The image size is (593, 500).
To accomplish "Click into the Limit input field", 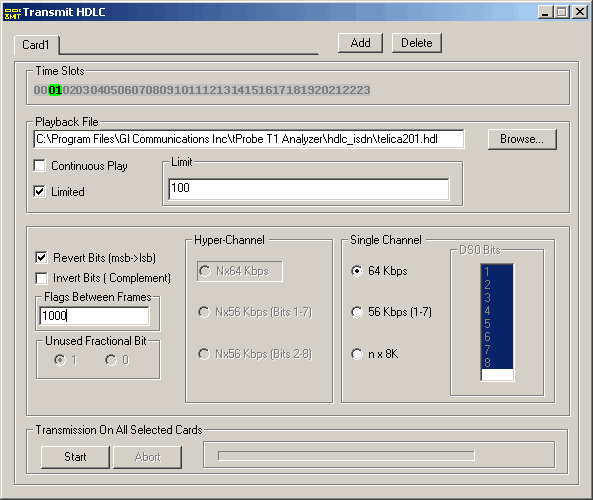I will pos(309,189).
